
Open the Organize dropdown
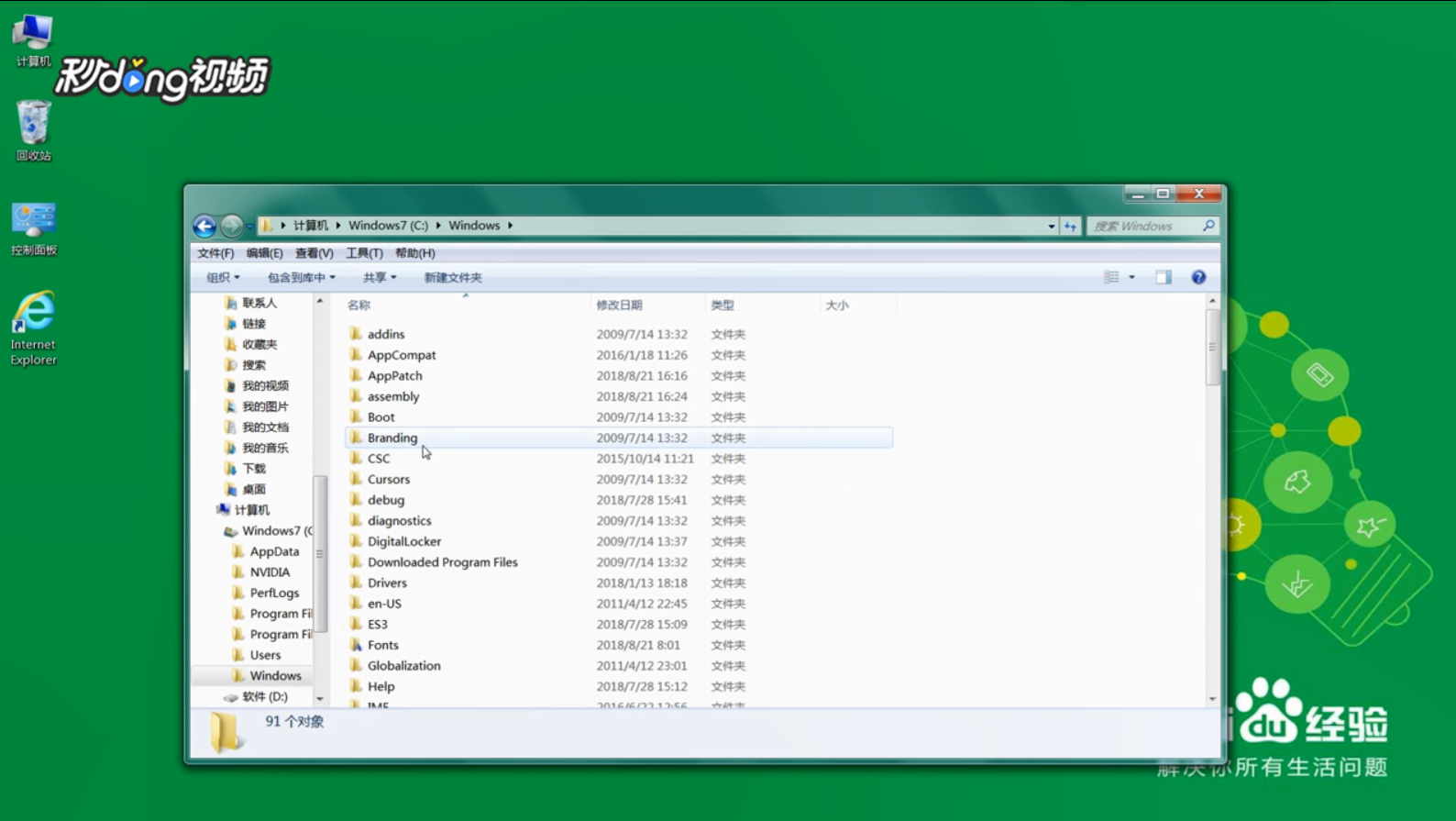[223, 277]
